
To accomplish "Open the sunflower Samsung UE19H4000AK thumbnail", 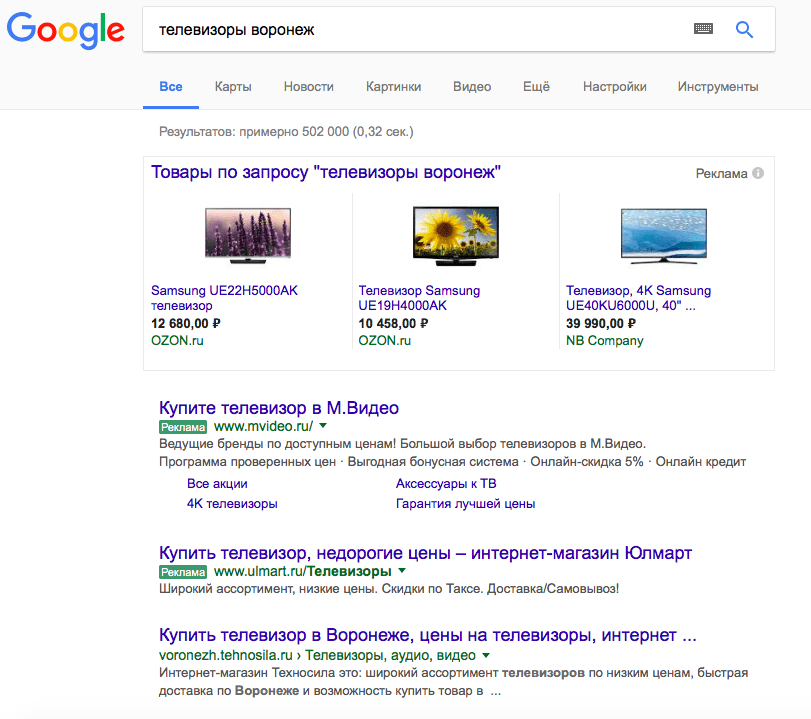I will tap(456, 236).
